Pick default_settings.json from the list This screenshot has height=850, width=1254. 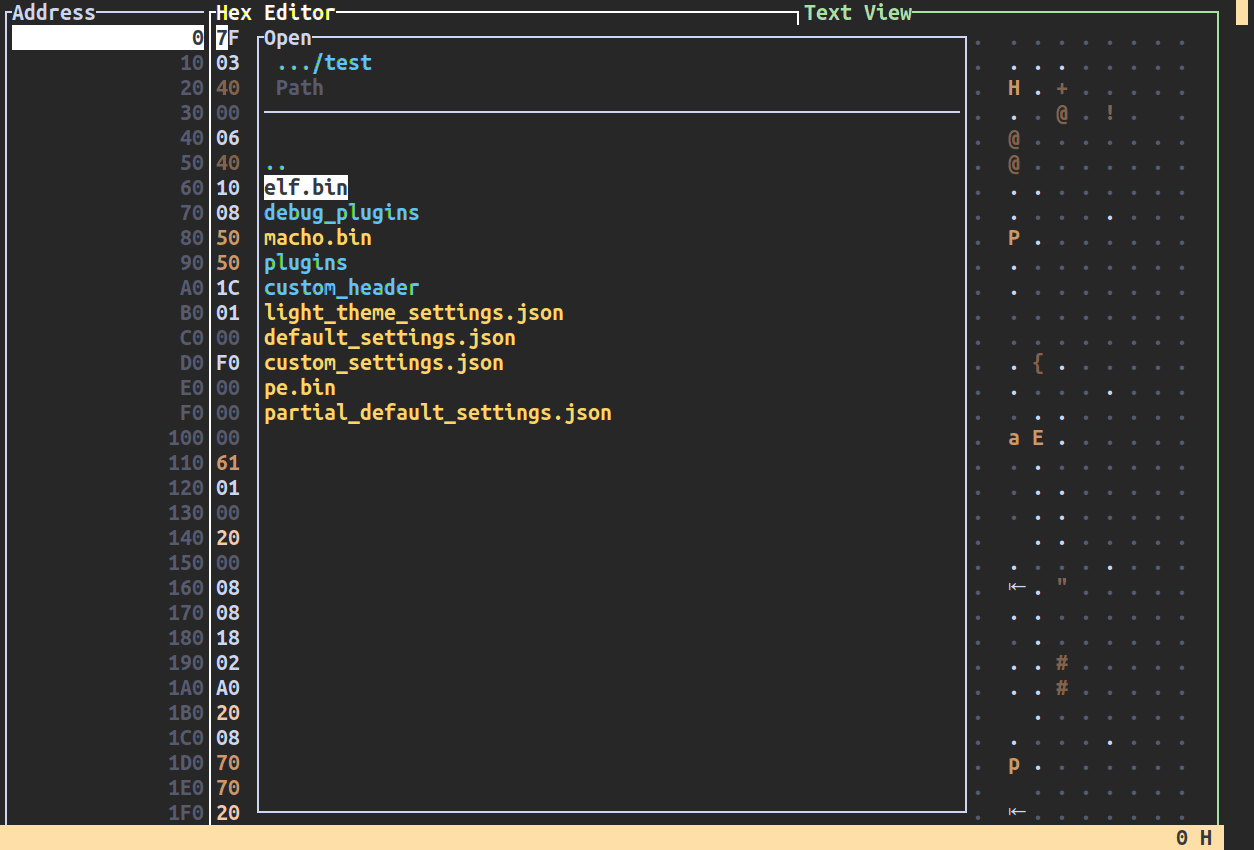389,338
